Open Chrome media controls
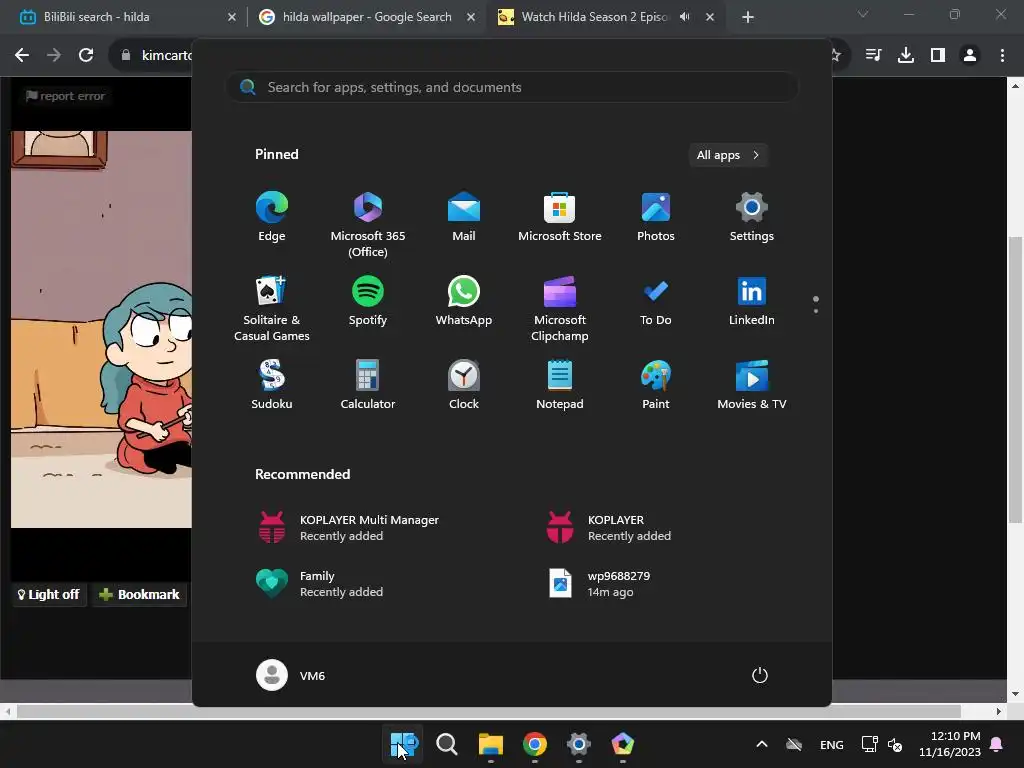 click(x=873, y=55)
